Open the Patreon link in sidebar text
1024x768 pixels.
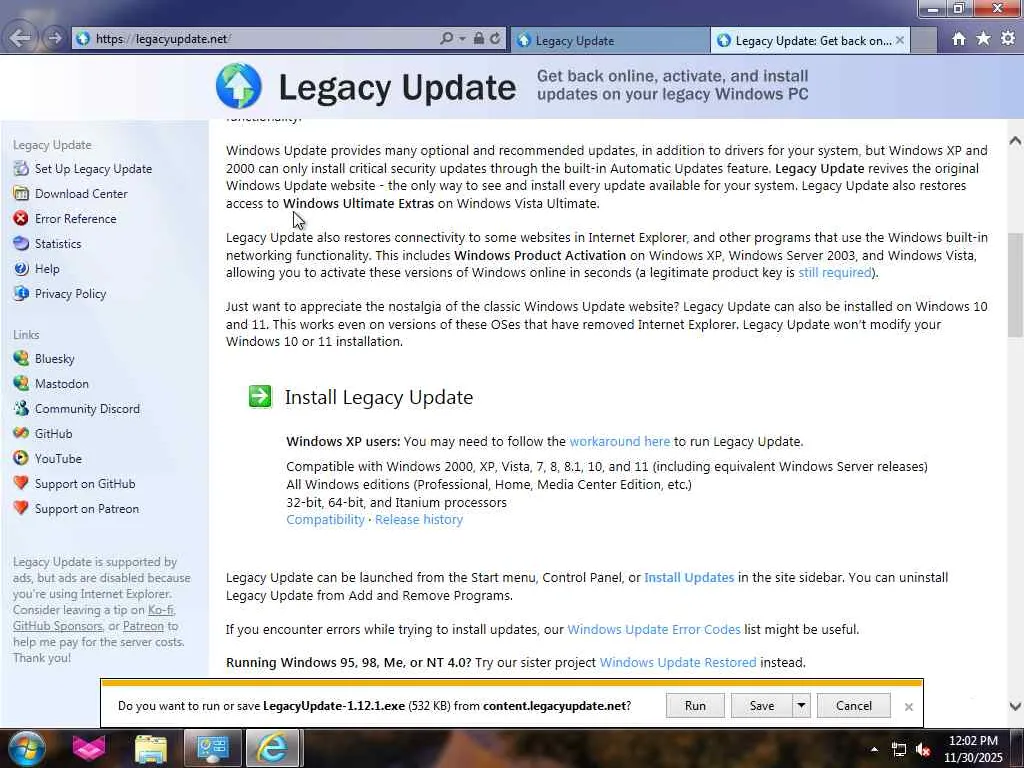(x=143, y=626)
